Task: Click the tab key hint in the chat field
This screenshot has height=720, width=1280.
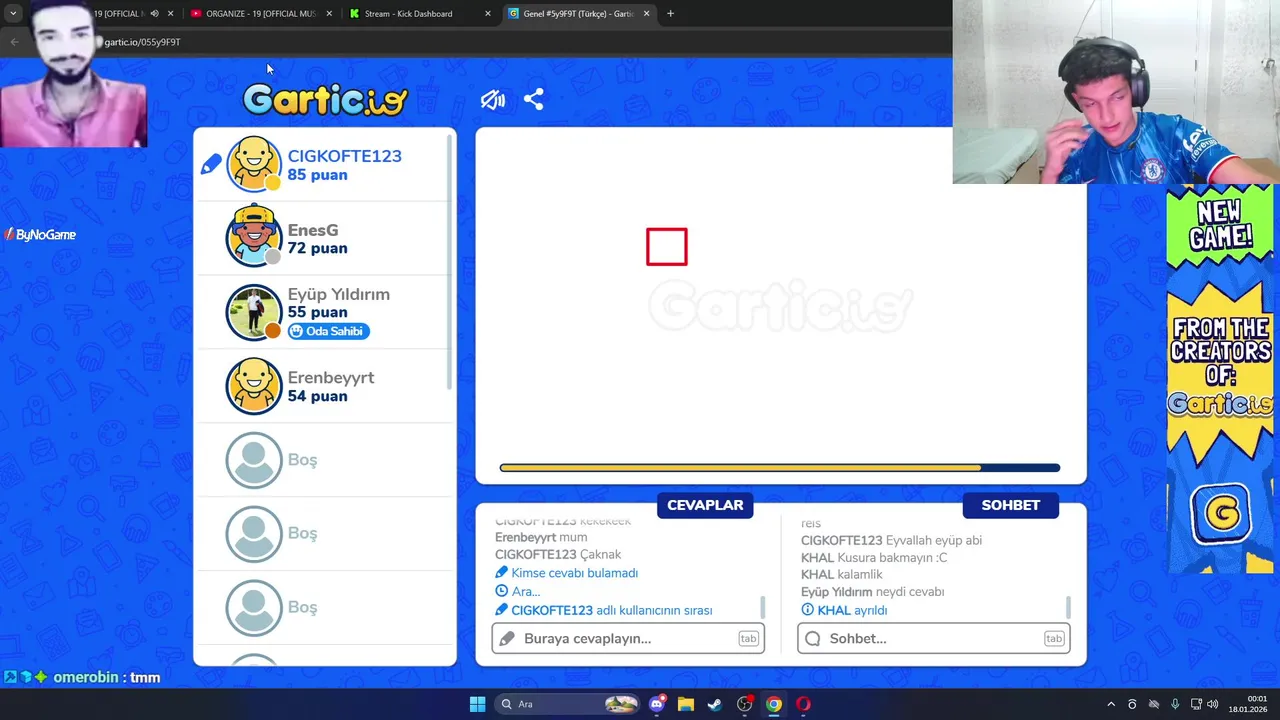Action: (1054, 638)
